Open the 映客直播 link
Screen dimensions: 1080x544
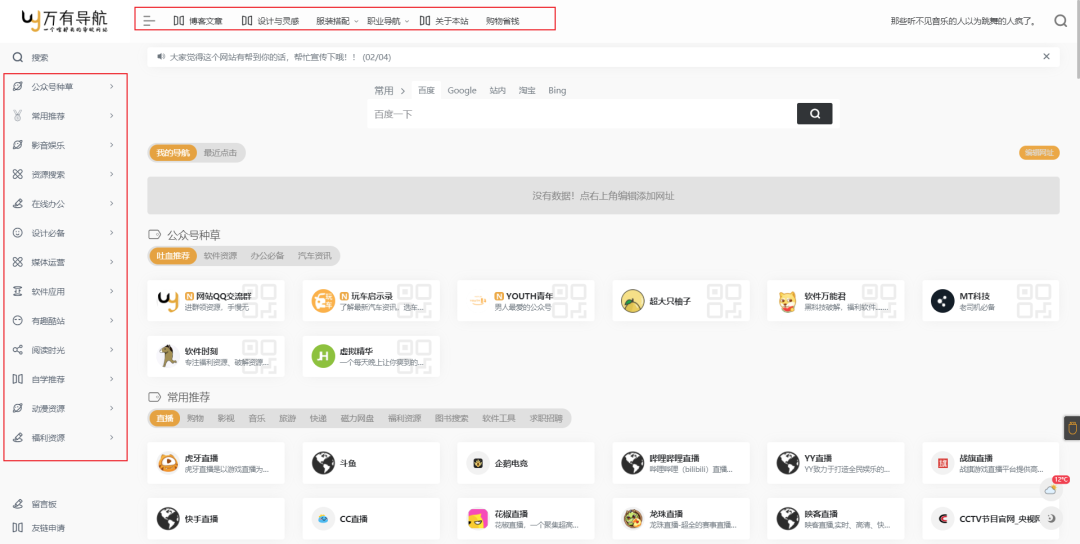(835, 518)
